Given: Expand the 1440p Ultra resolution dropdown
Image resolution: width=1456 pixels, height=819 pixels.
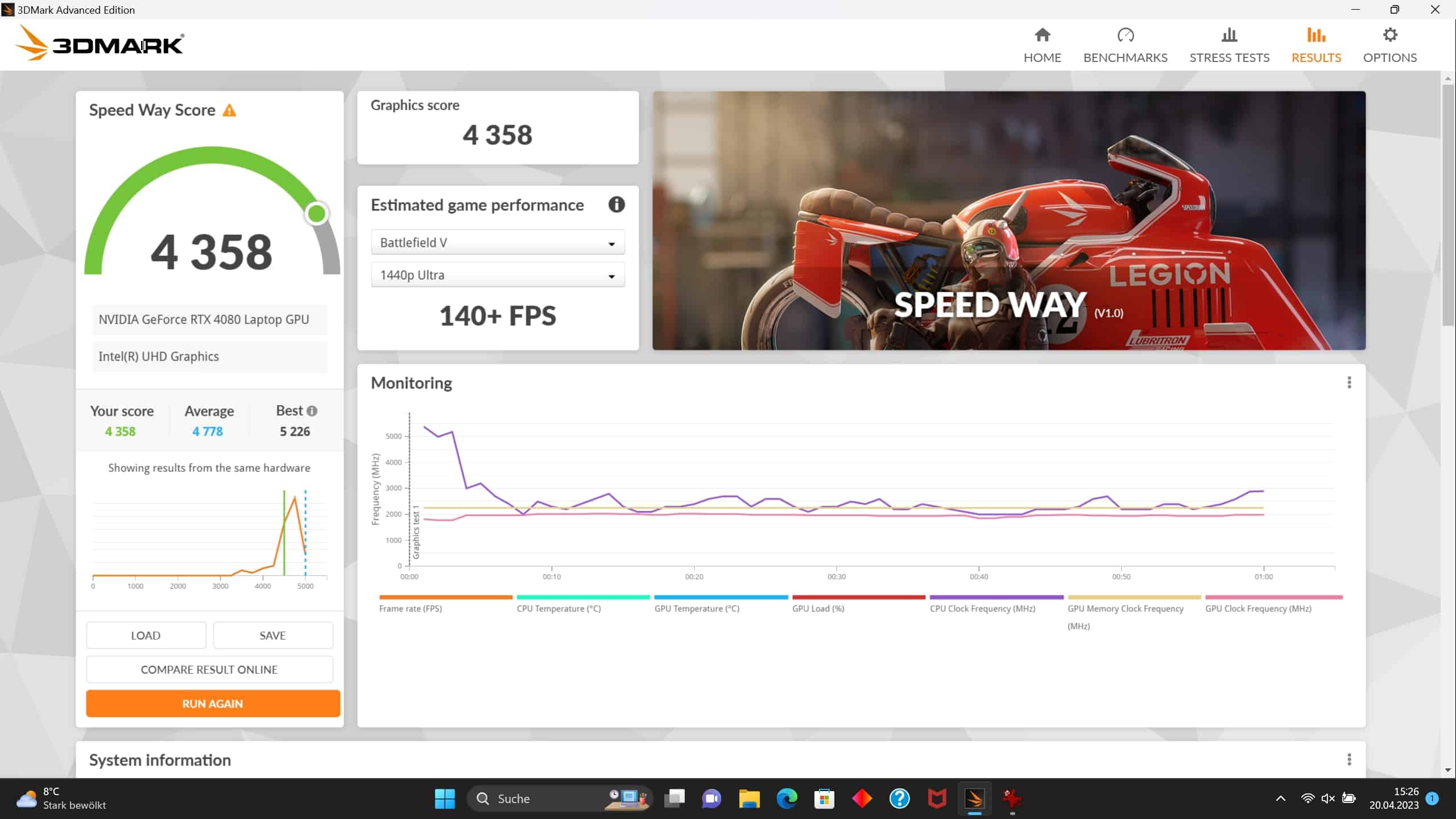Looking at the screenshot, I should point(498,275).
